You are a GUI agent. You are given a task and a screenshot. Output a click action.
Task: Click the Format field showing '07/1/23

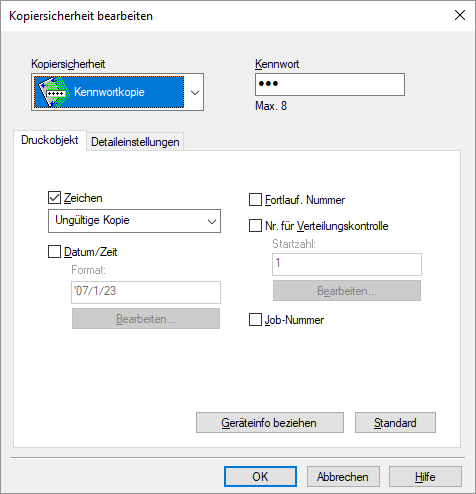[146, 292]
